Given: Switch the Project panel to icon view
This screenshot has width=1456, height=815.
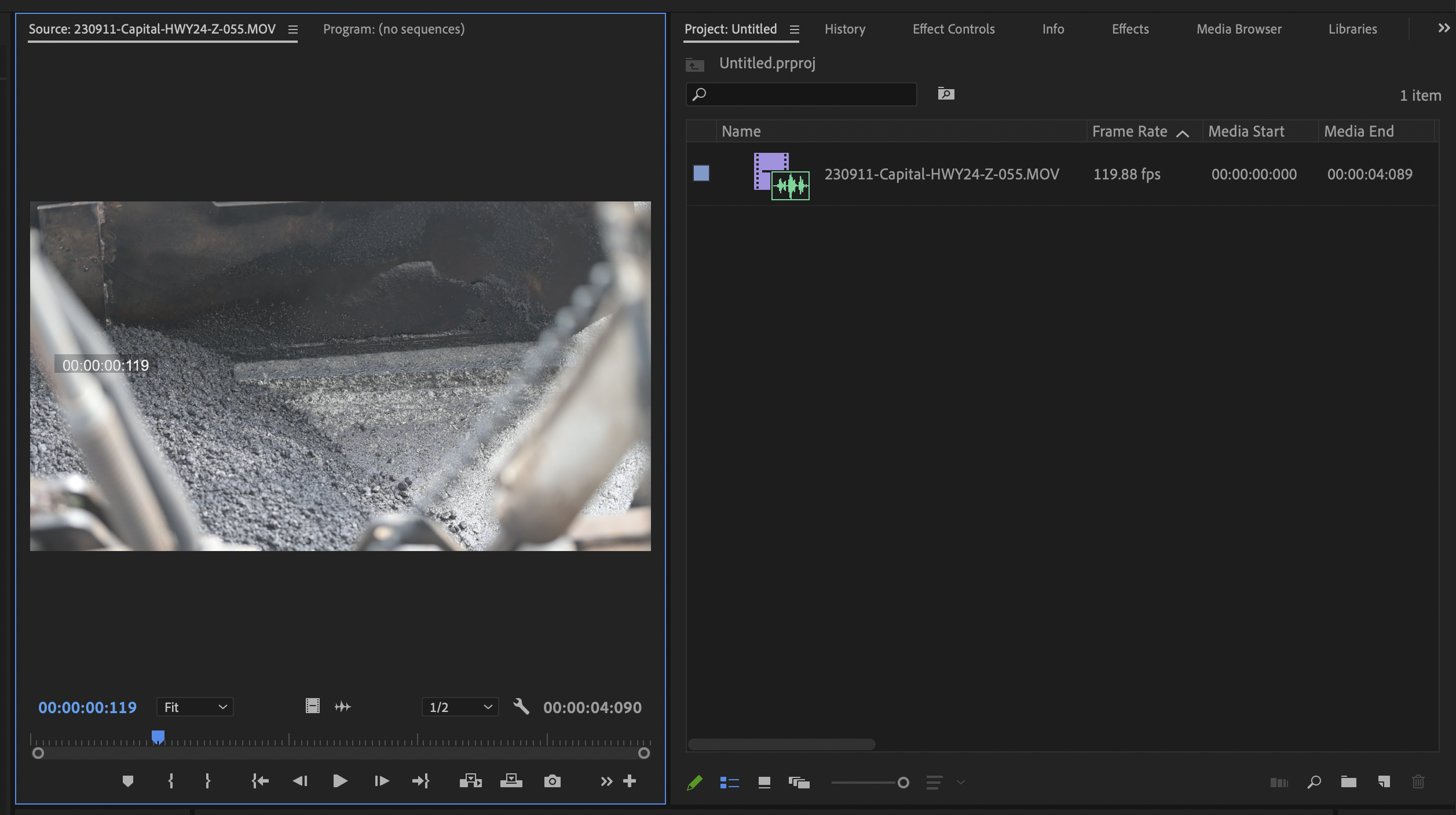Looking at the screenshot, I should (764, 781).
